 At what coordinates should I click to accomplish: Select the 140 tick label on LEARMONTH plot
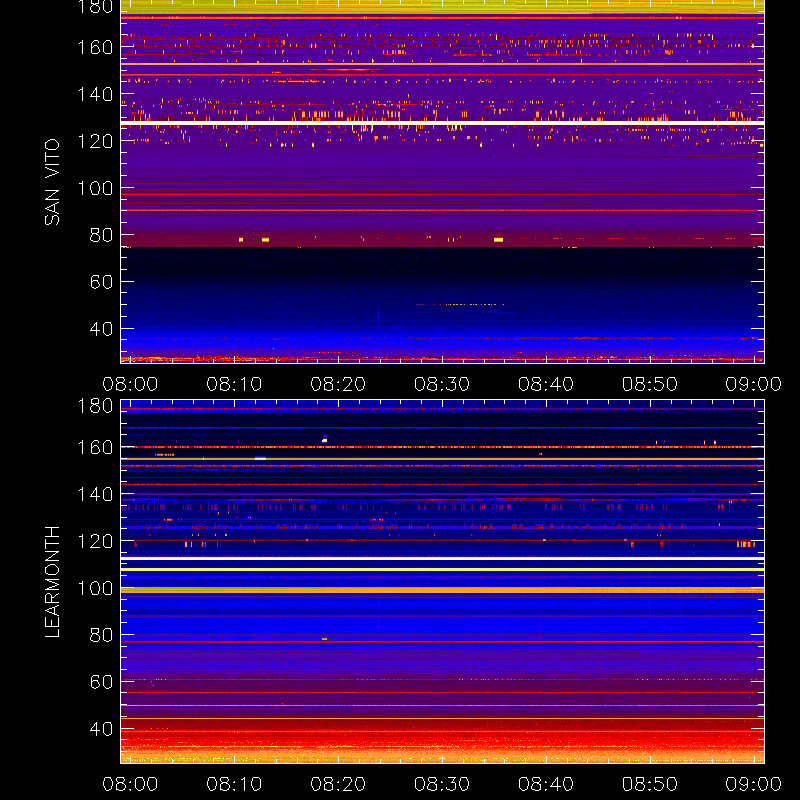pyautogui.click(x=95, y=494)
